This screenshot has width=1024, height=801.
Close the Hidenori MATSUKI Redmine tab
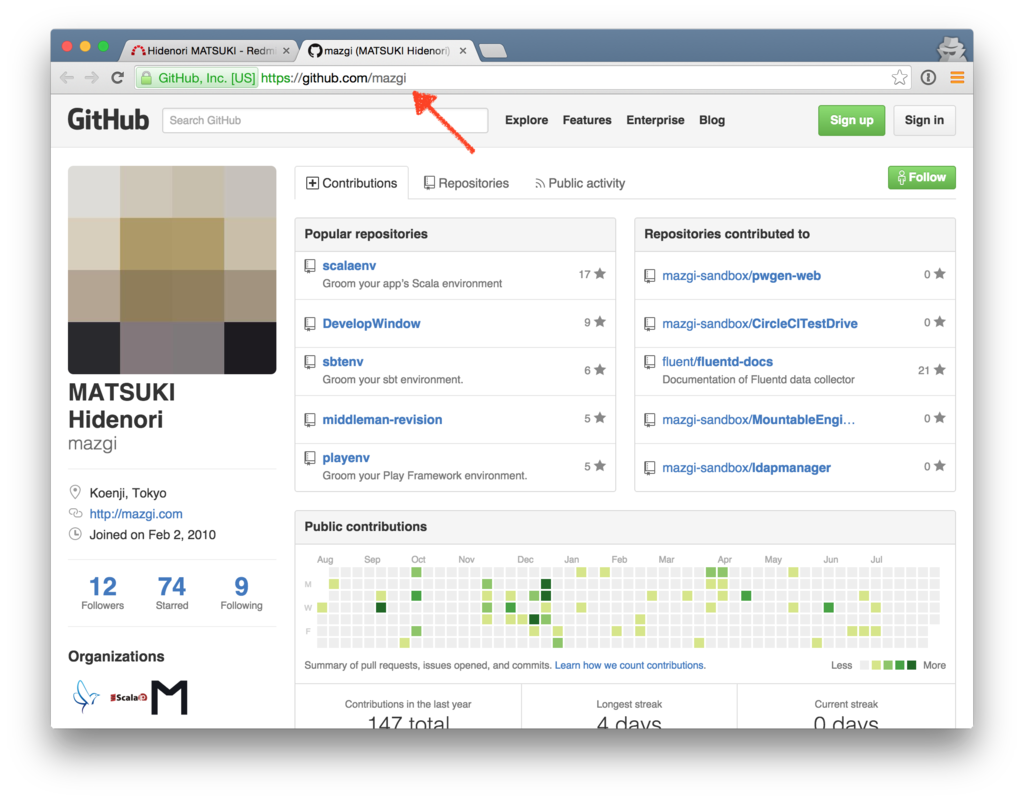(x=286, y=51)
